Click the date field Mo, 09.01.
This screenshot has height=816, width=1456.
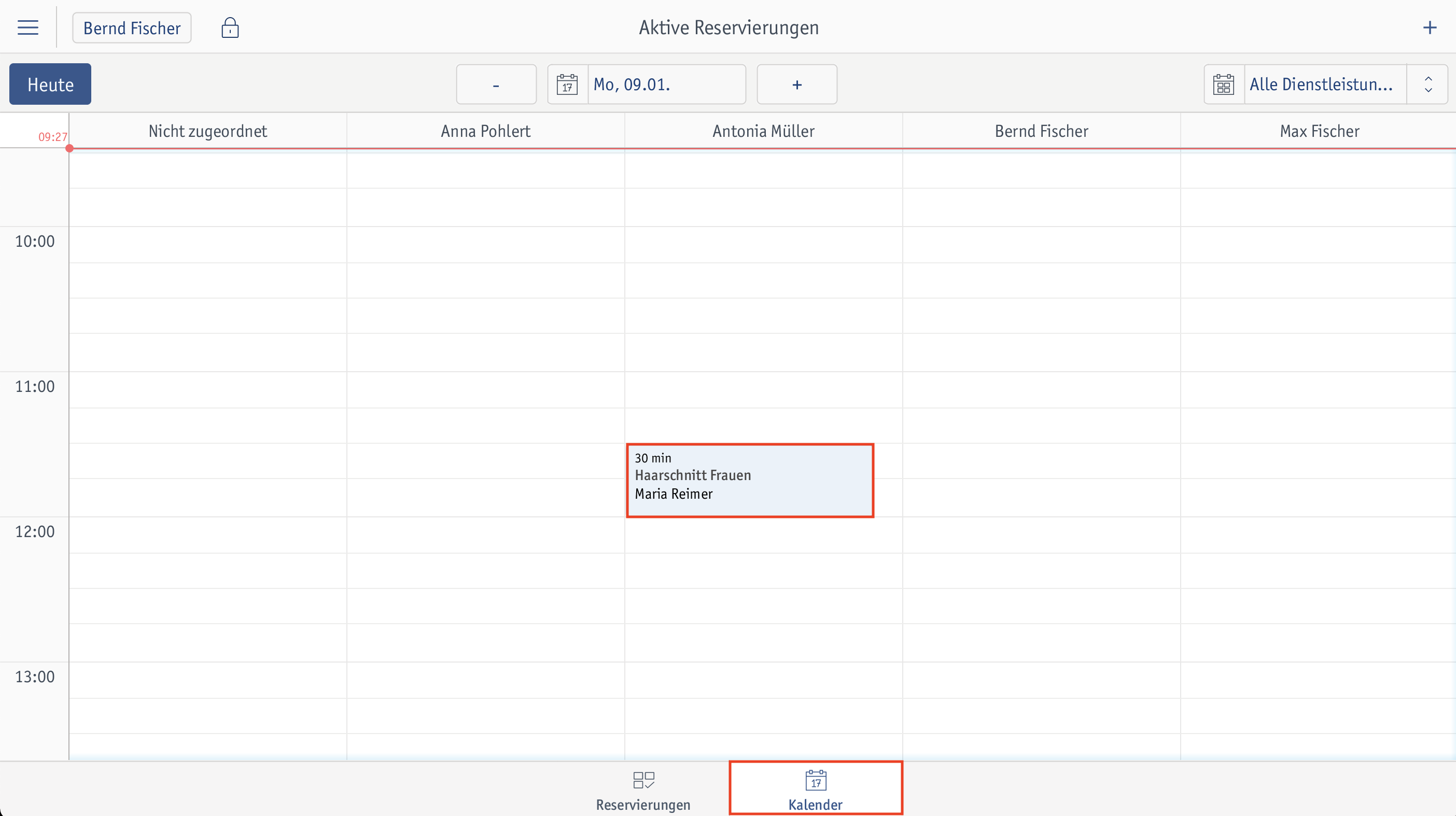coord(667,84)
